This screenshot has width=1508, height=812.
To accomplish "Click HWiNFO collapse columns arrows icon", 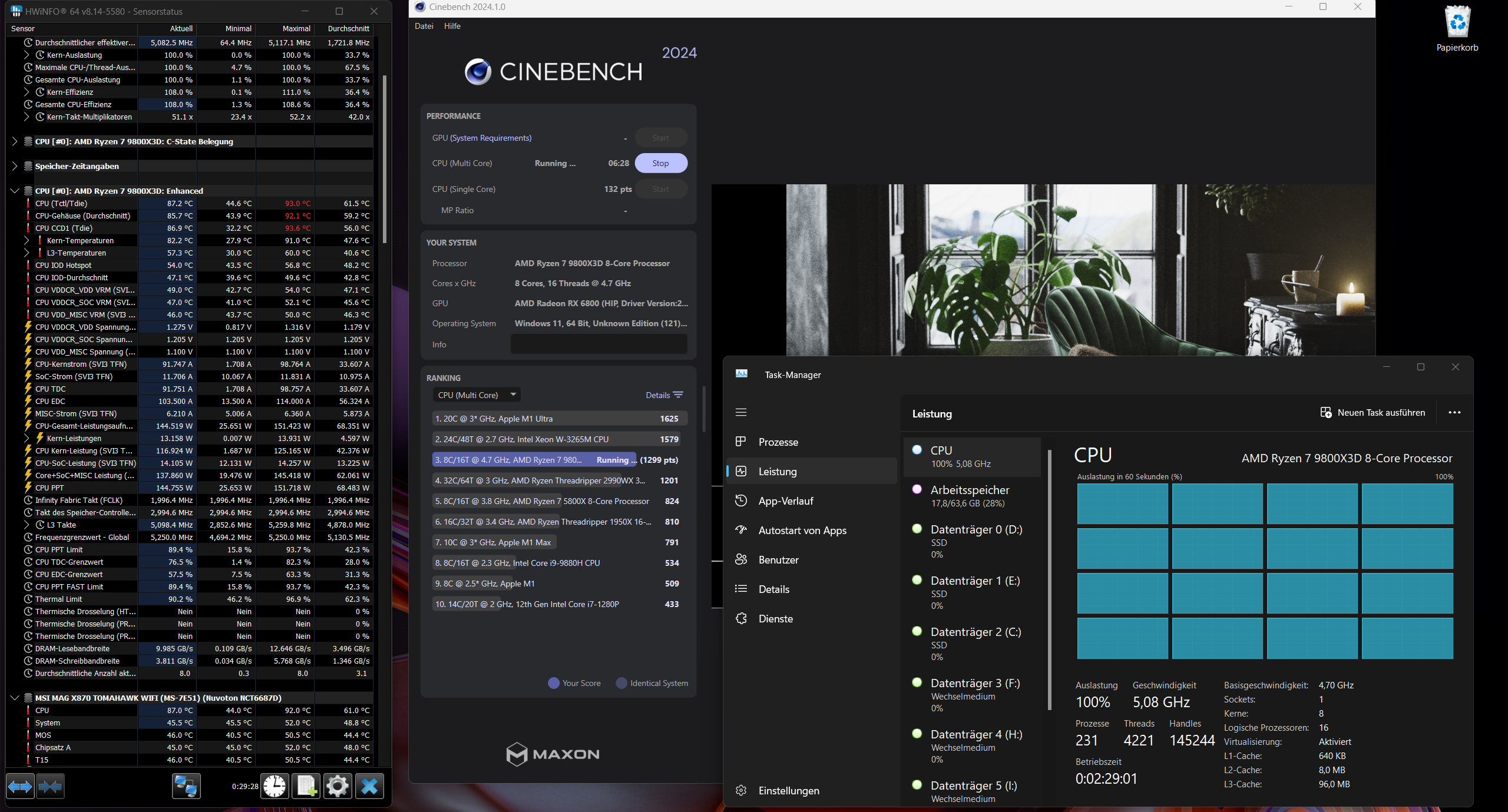I will pos(50,786).
